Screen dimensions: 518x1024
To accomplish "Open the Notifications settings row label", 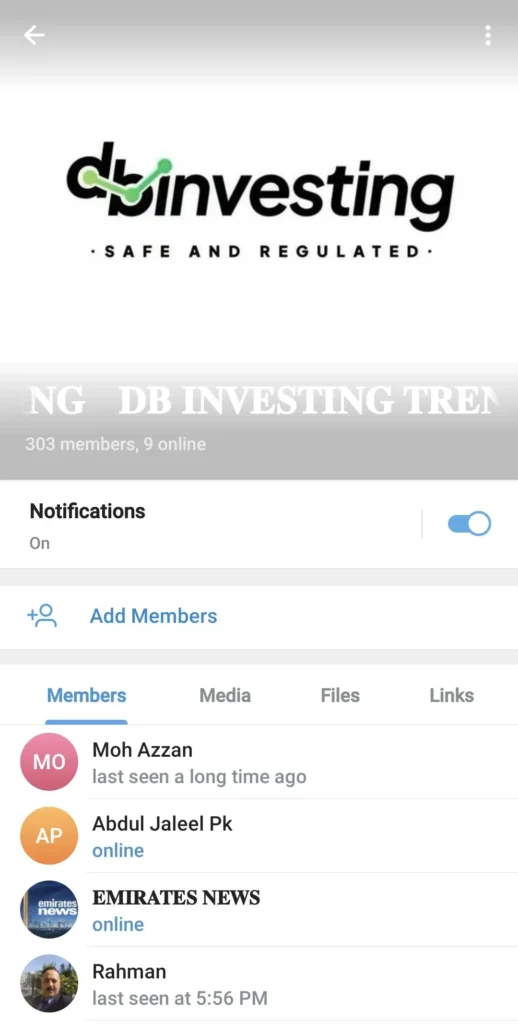I will click(x=88, y=511).
